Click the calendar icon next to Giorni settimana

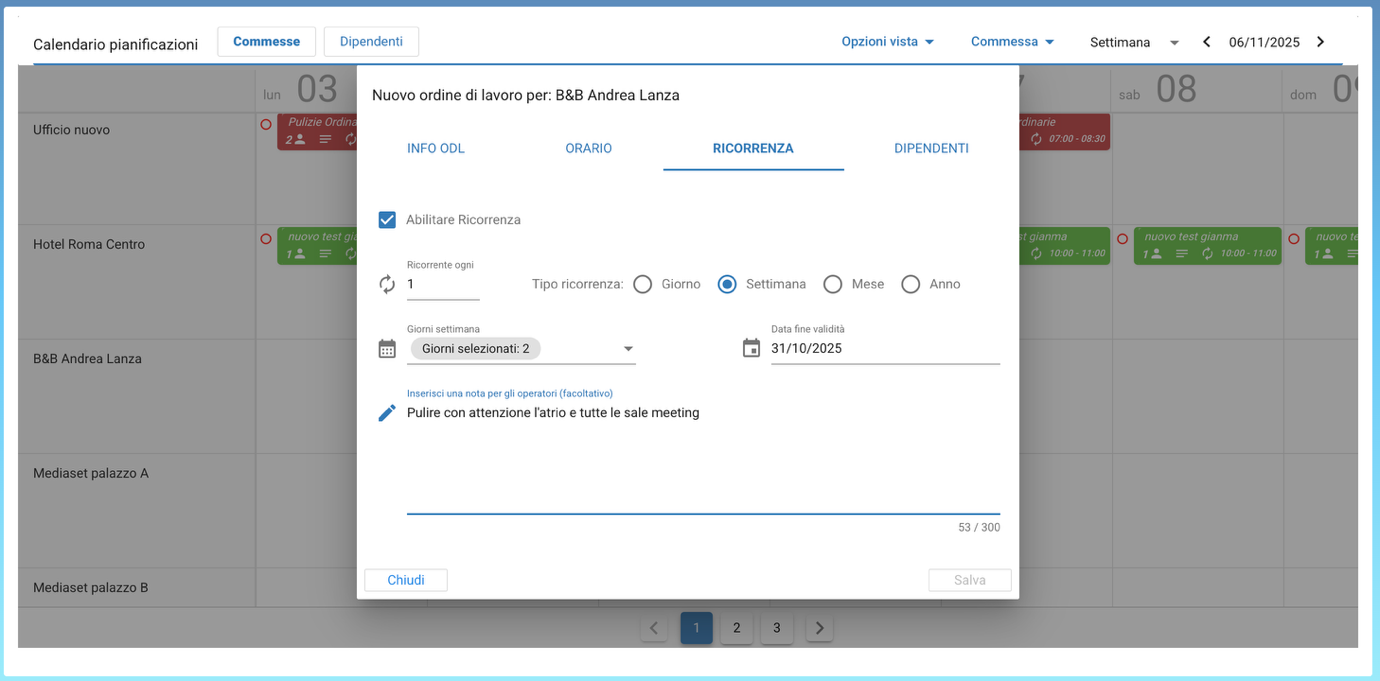[x=387, y=349]
